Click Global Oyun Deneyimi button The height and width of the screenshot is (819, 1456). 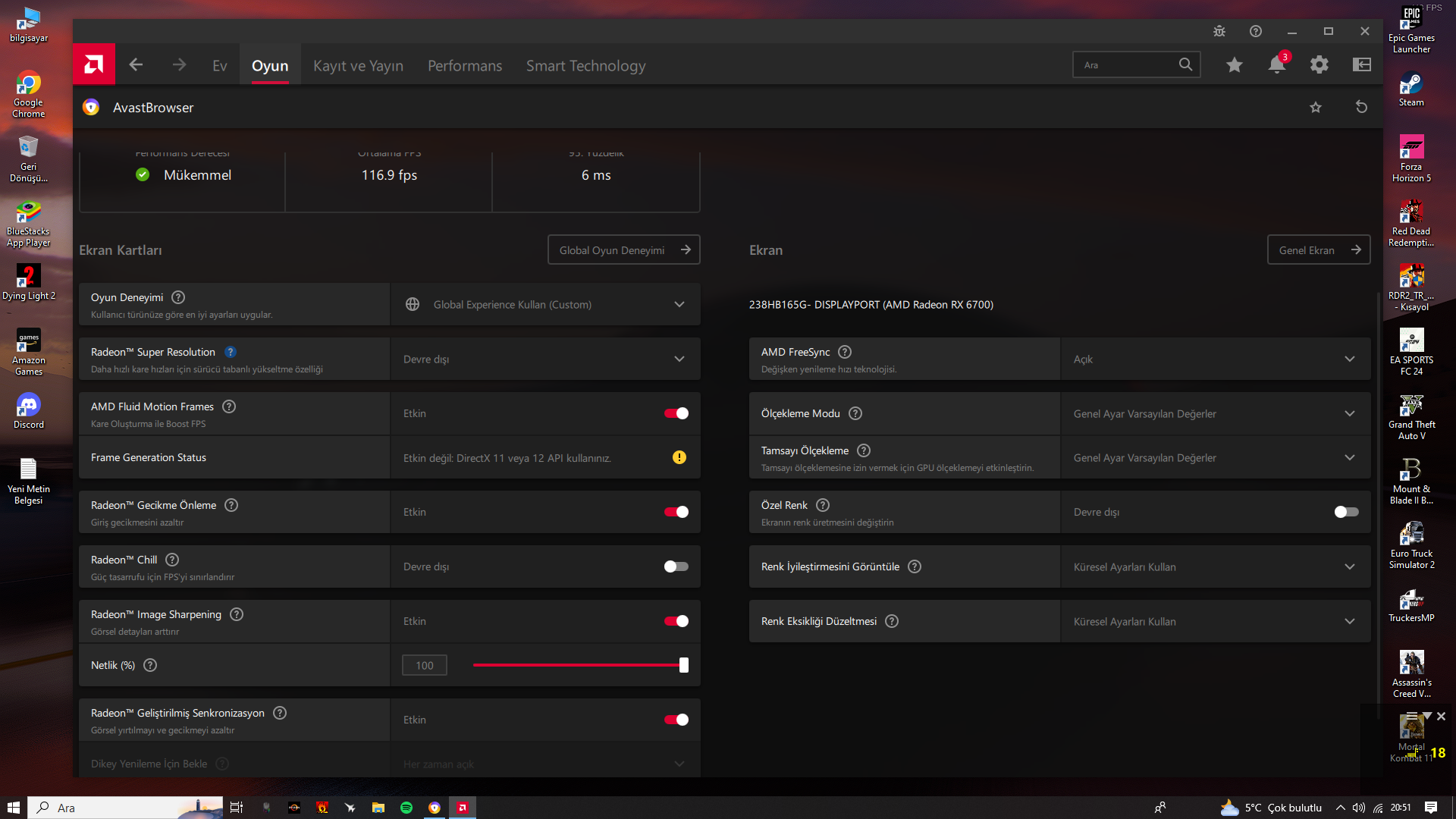coord(623,250)
